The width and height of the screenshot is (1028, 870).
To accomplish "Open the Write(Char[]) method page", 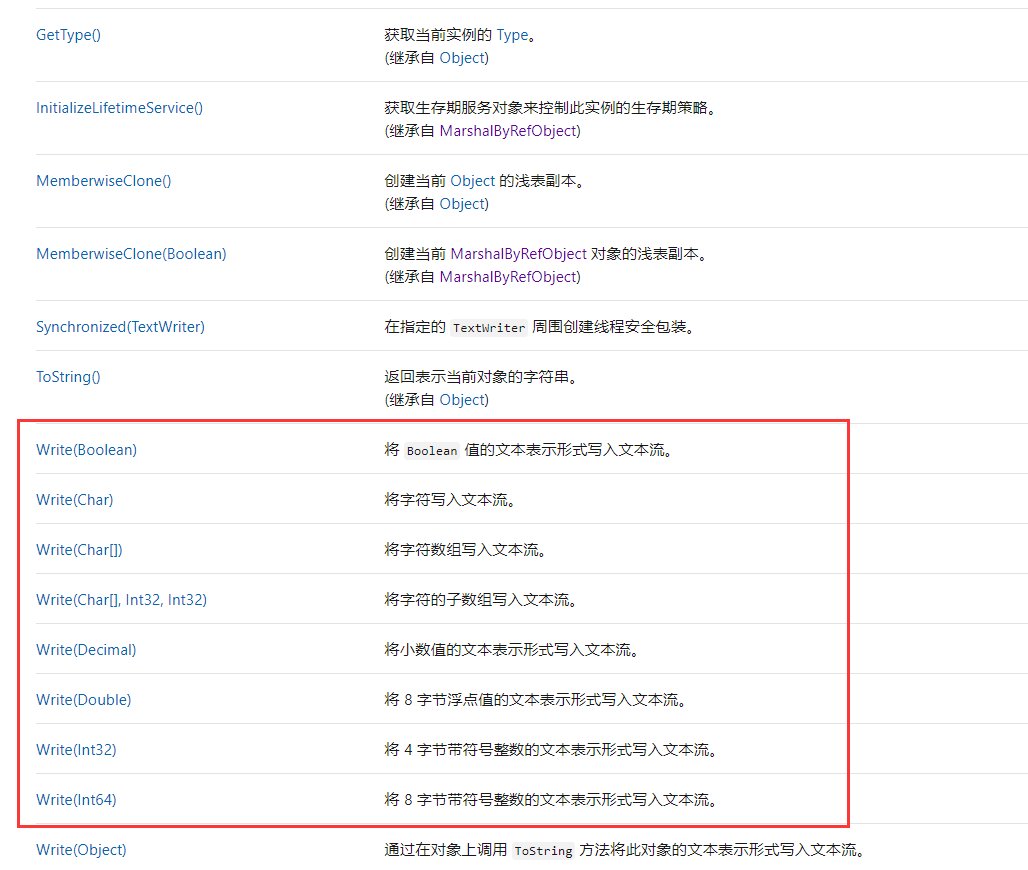I will 79,549.
